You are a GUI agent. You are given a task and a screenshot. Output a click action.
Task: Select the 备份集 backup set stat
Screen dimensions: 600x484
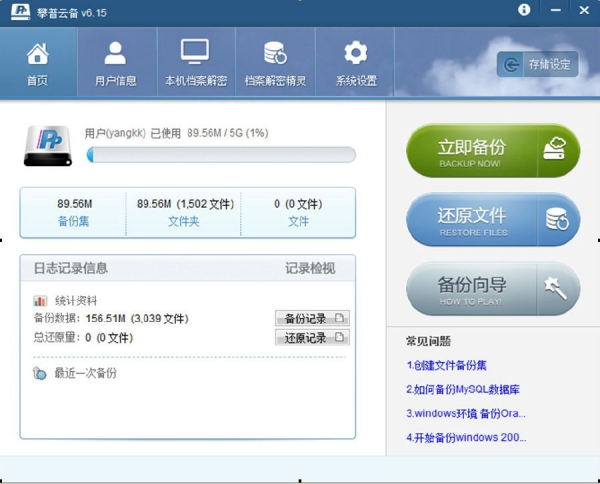[74, 213]
